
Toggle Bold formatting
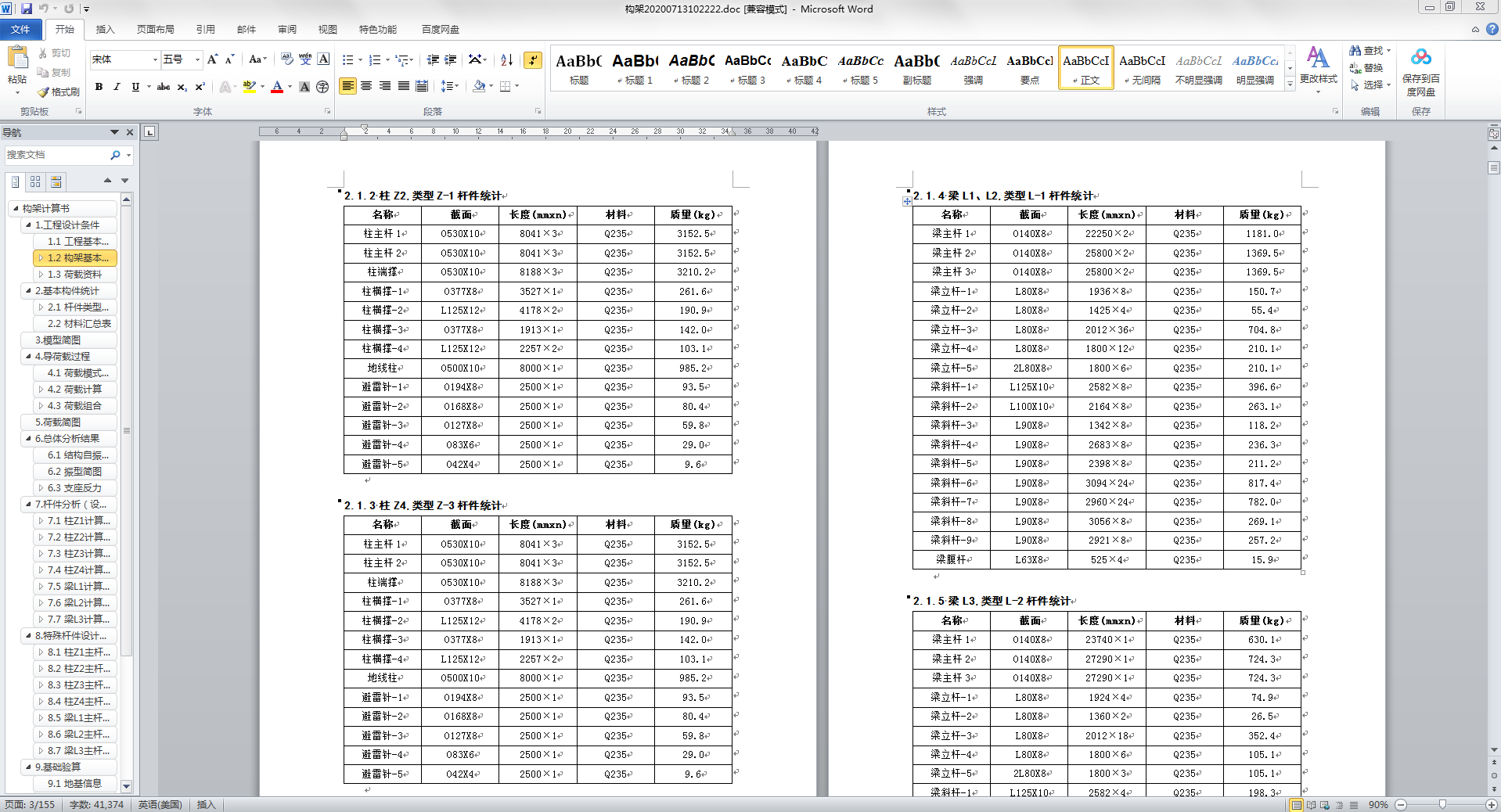(99, 87)
